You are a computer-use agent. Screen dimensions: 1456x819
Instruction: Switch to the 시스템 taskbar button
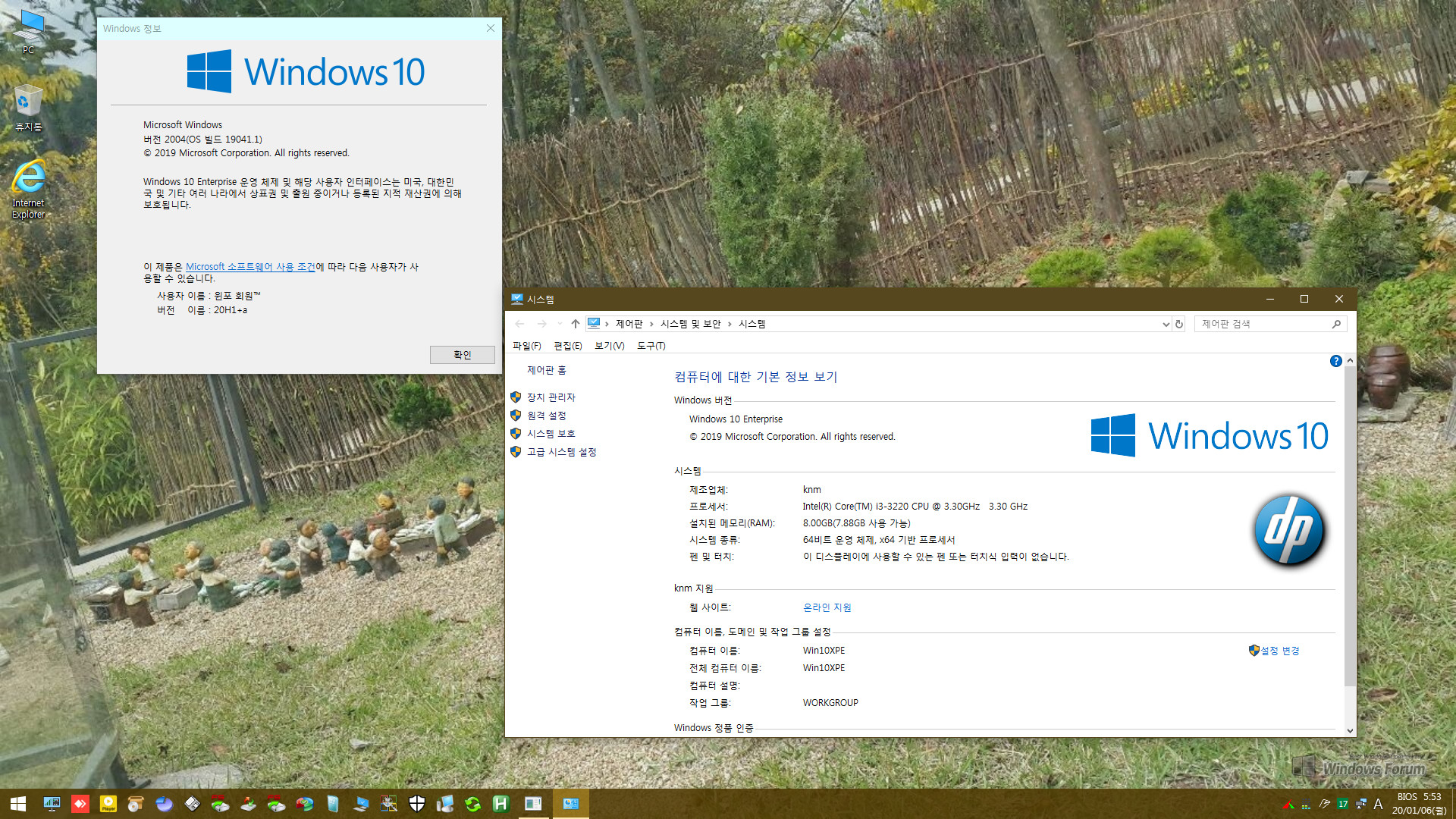[571, 804]
